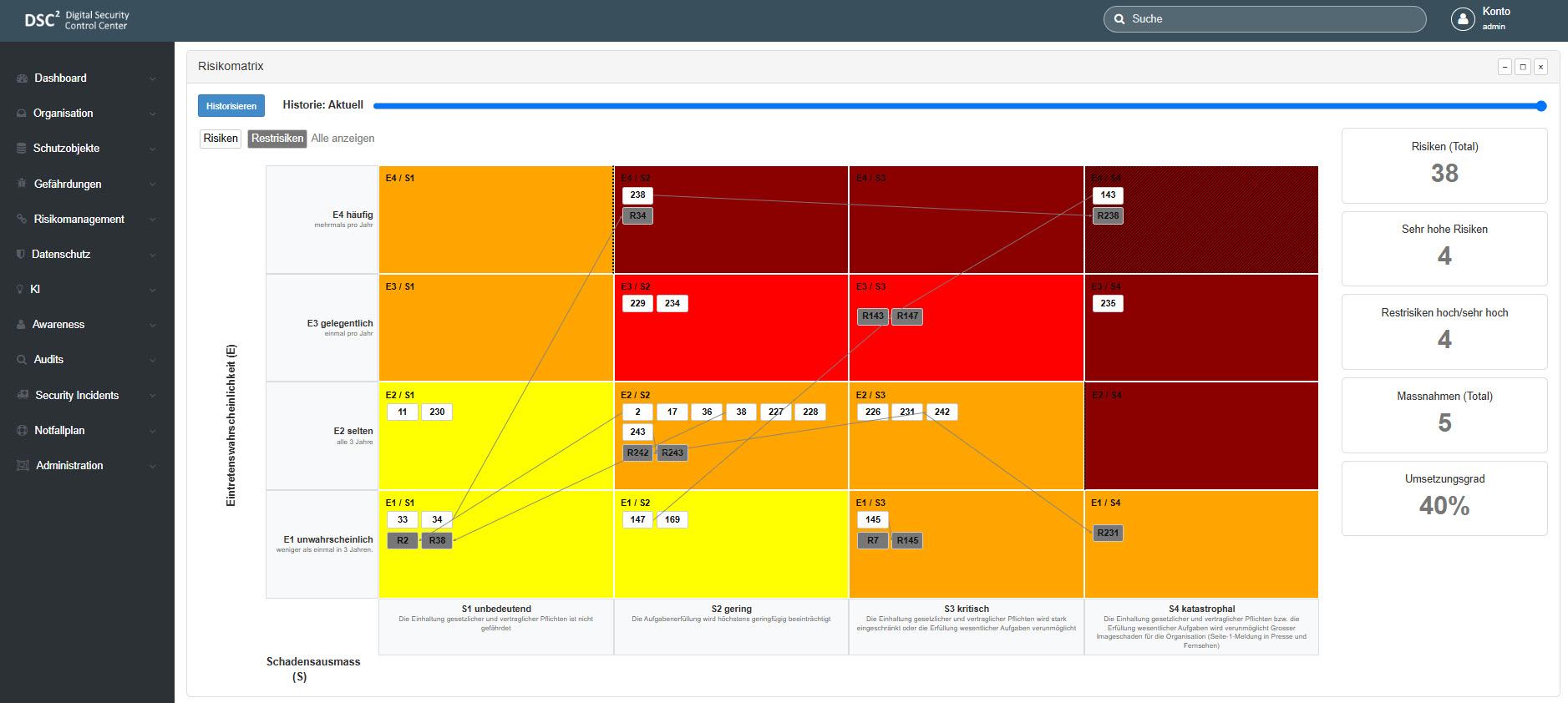Click the Security Incidents icon
This screenshot has height=703, width=1568.
point(23,395)
